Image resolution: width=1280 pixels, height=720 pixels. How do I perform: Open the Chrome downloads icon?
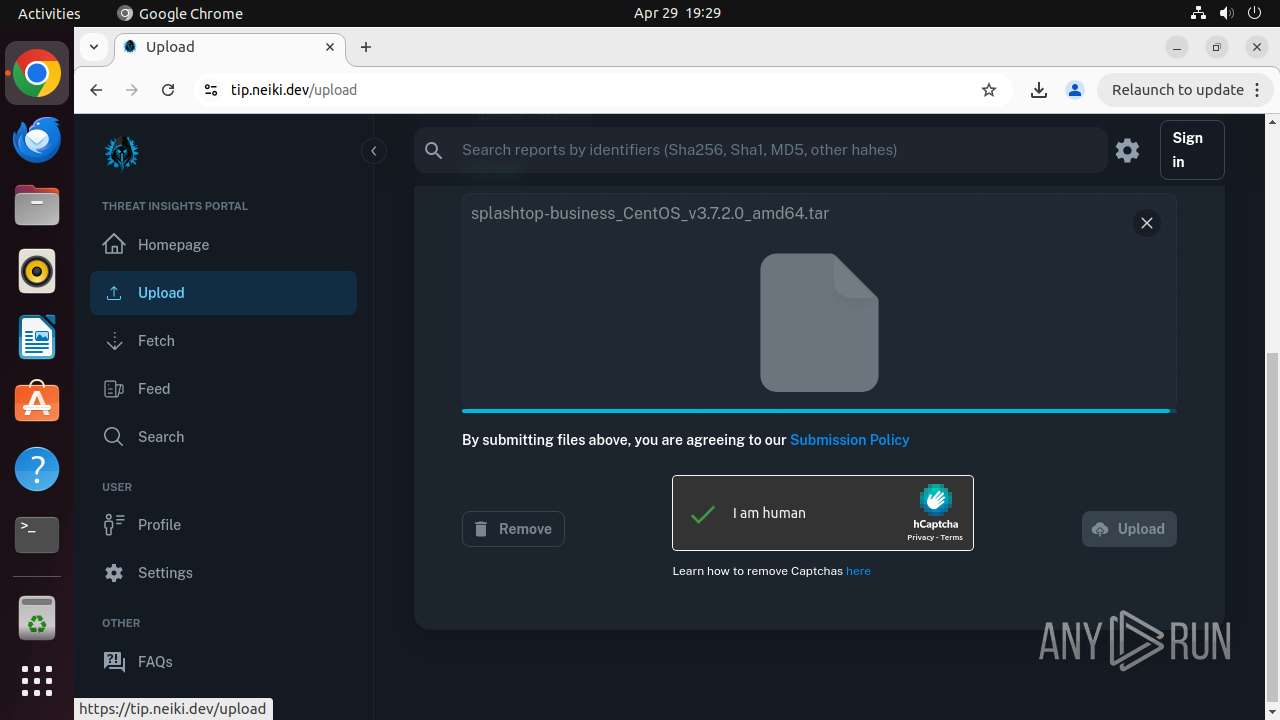tap(1039, 90)
